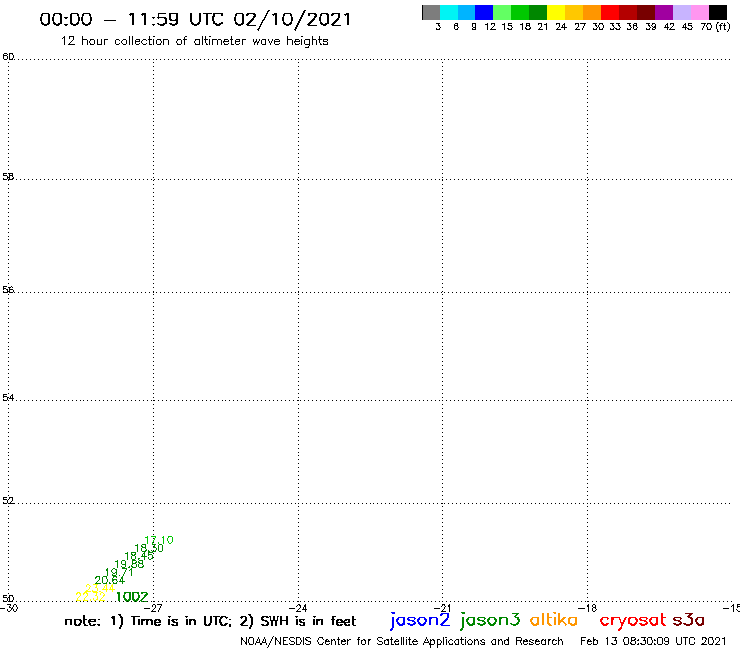Click the yellow 22.32 wave height value
The width and height of the screenshot is (740, 650).
click(x=91, y=597)
